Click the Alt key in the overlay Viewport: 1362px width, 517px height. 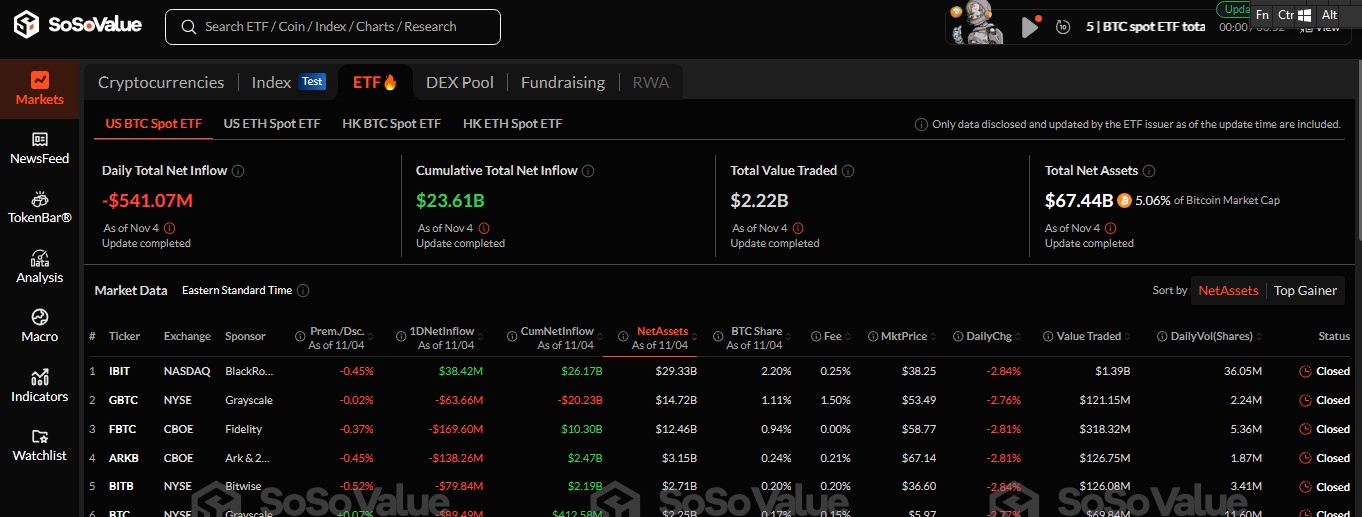pyautogui.click(x=1329, y=15)
